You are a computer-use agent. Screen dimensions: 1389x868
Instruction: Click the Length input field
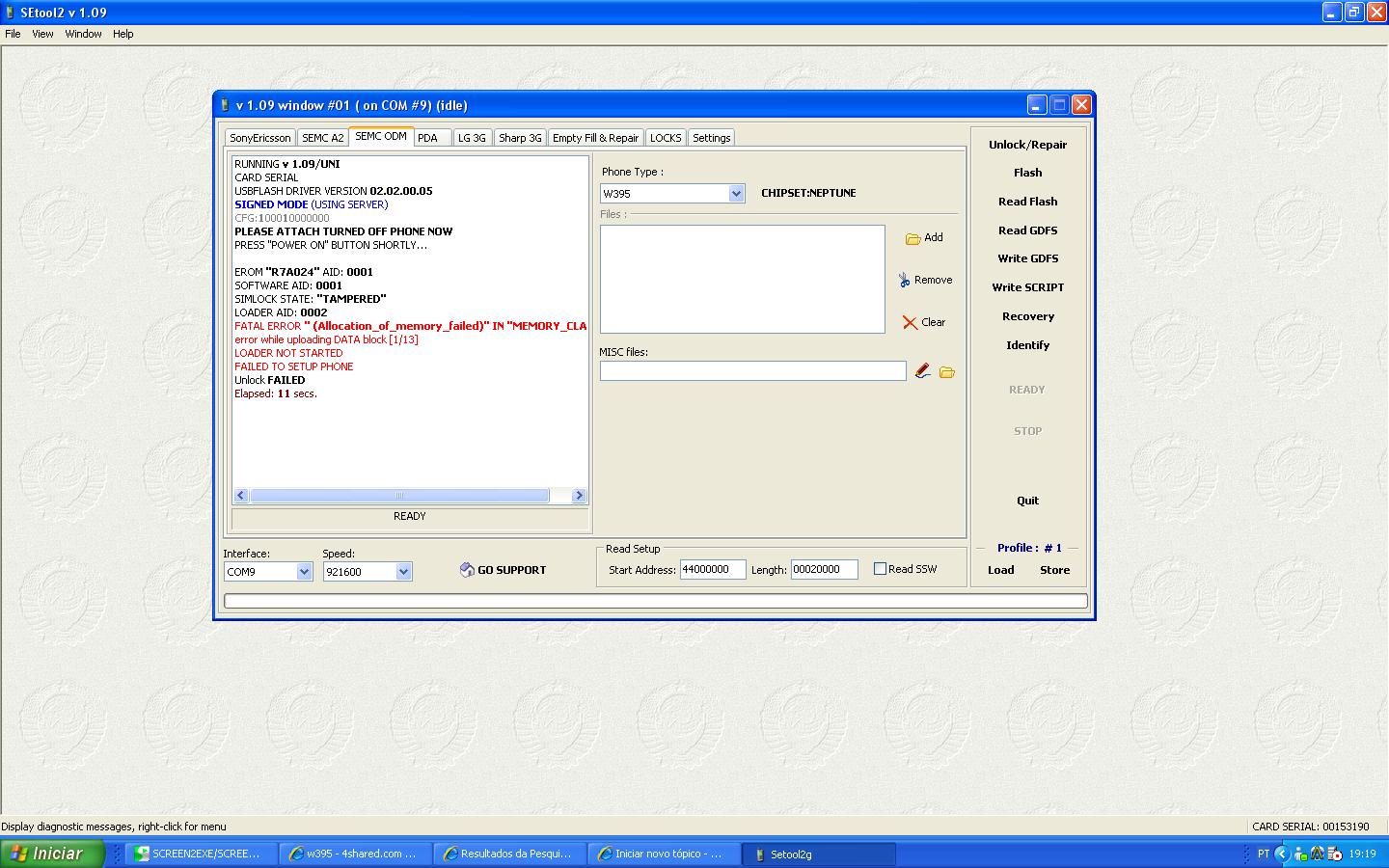[825, 570]
